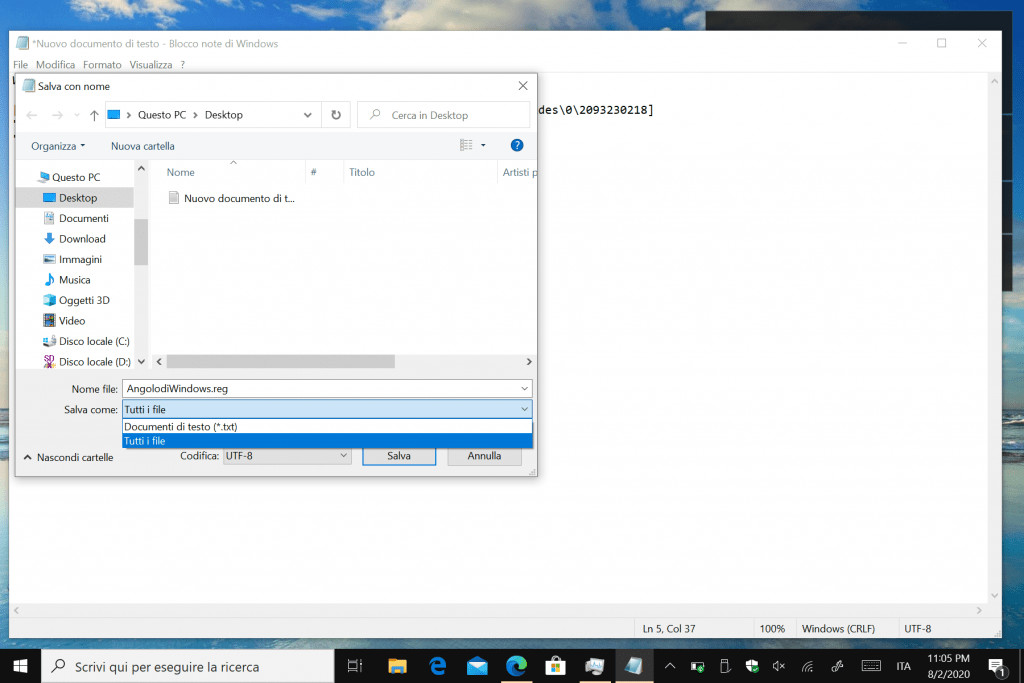Click the Salva button
1024x683 pixels.
coord(399,456)
